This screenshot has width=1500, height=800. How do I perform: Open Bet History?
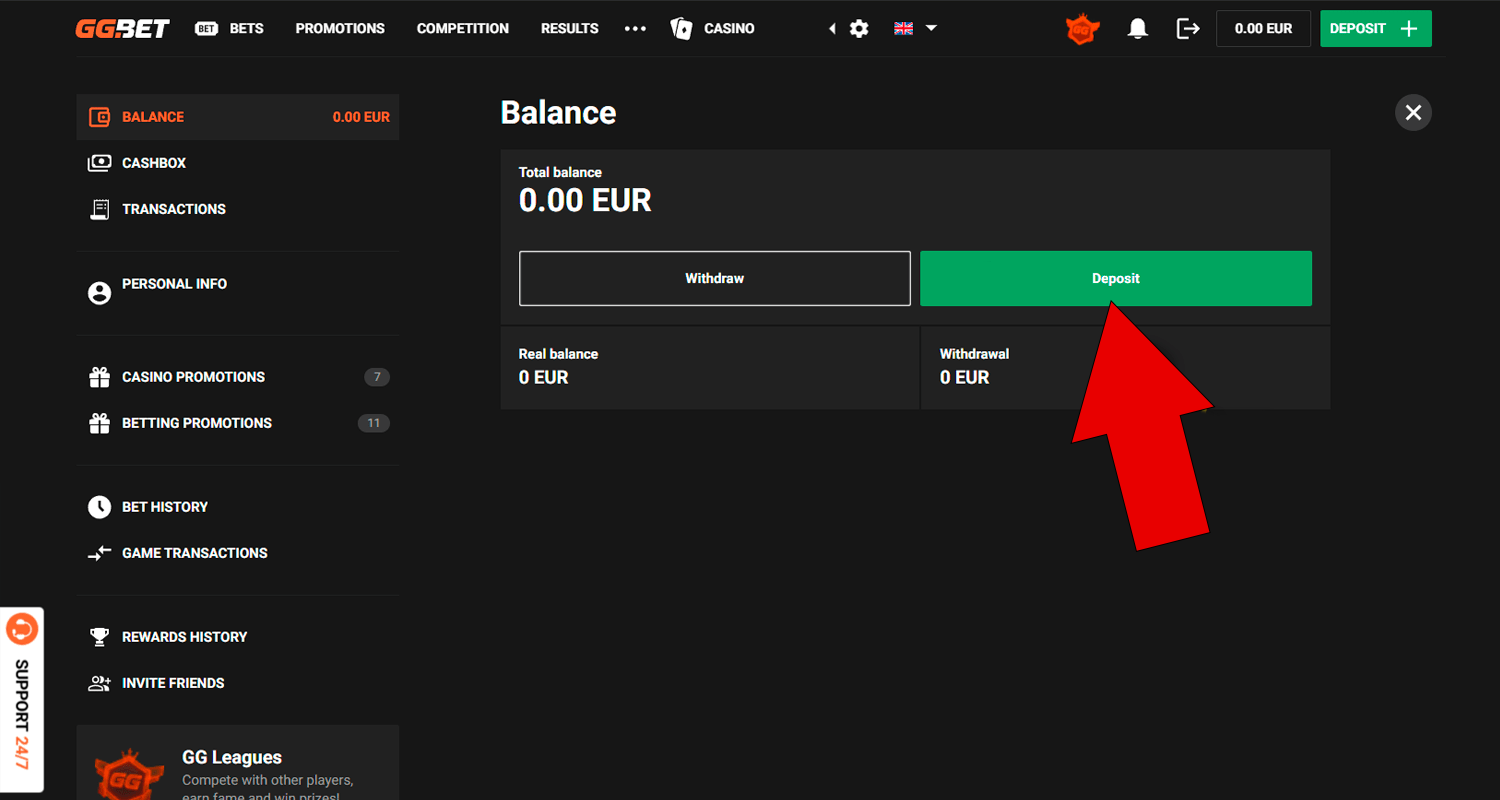click(x=238, y=507)
